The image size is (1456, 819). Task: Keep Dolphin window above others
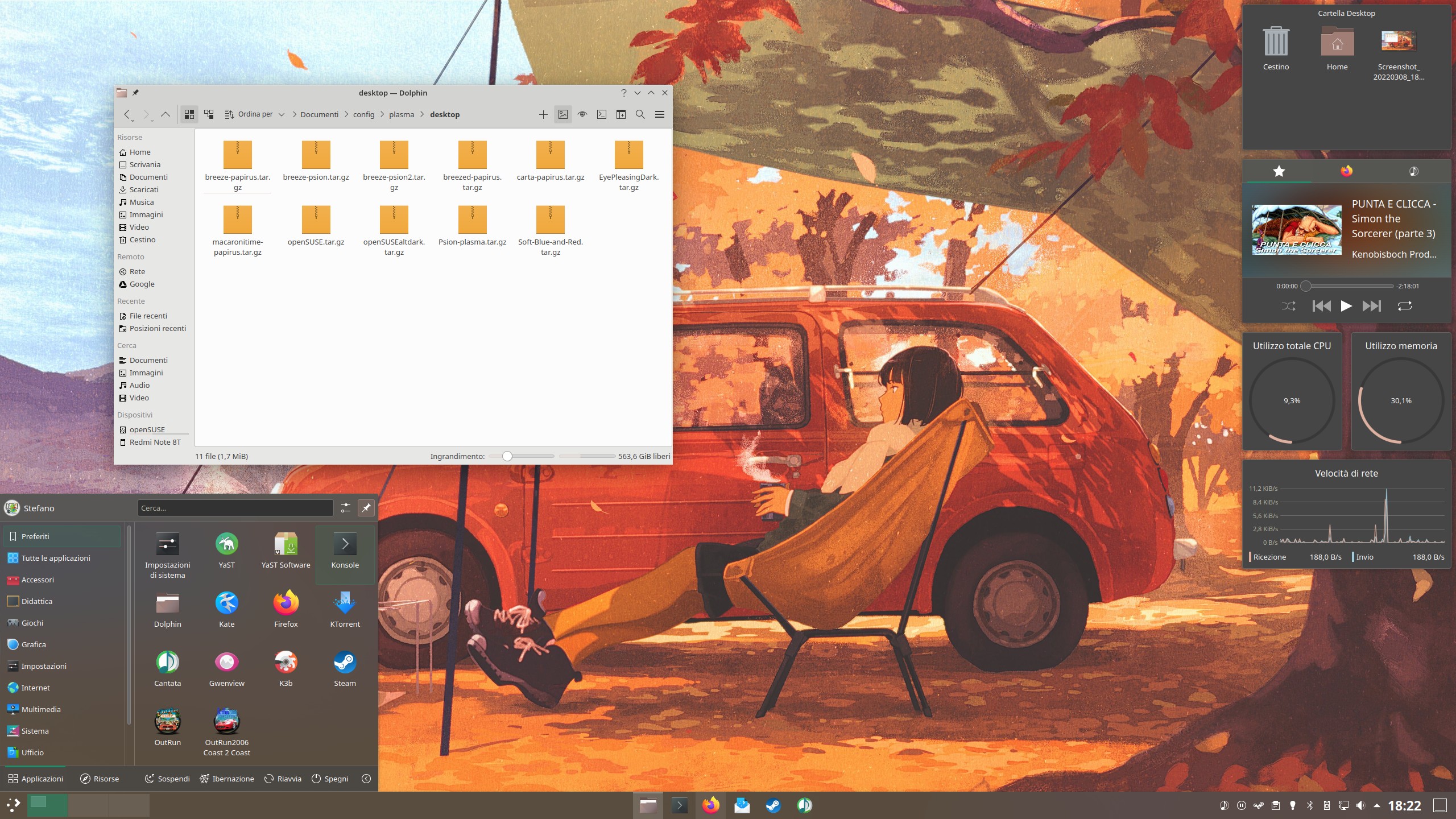(x=135, y=93)
